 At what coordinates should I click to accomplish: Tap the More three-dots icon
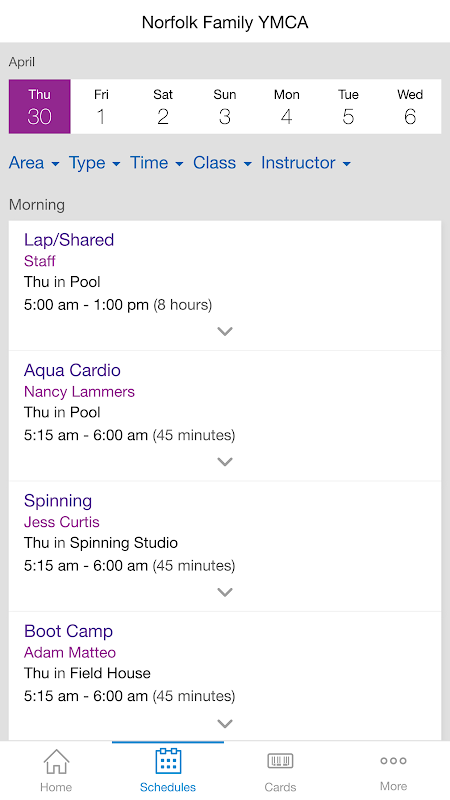tap(393, 761)
